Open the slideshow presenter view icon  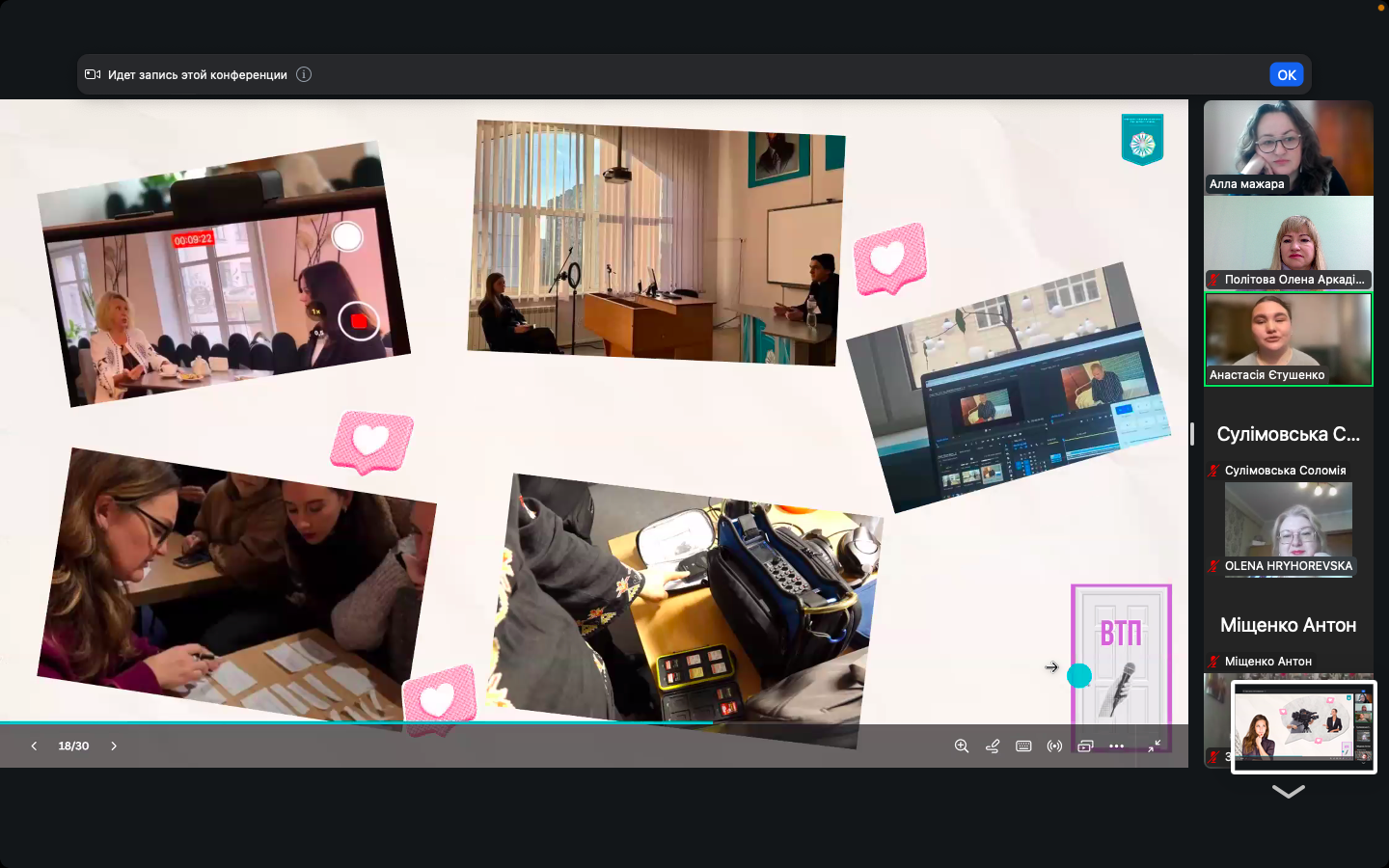pos(1085,746)
